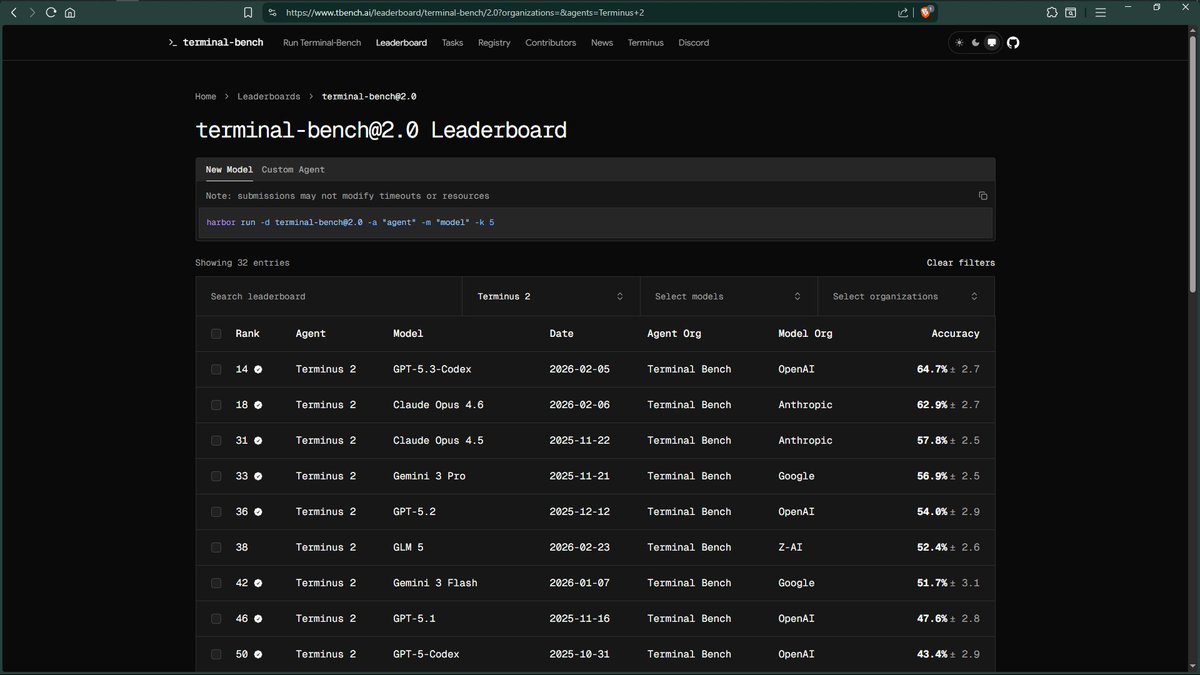Check the GPT-5.2 row checkbox
1200x675 pixels.
[x=216, y=512]
